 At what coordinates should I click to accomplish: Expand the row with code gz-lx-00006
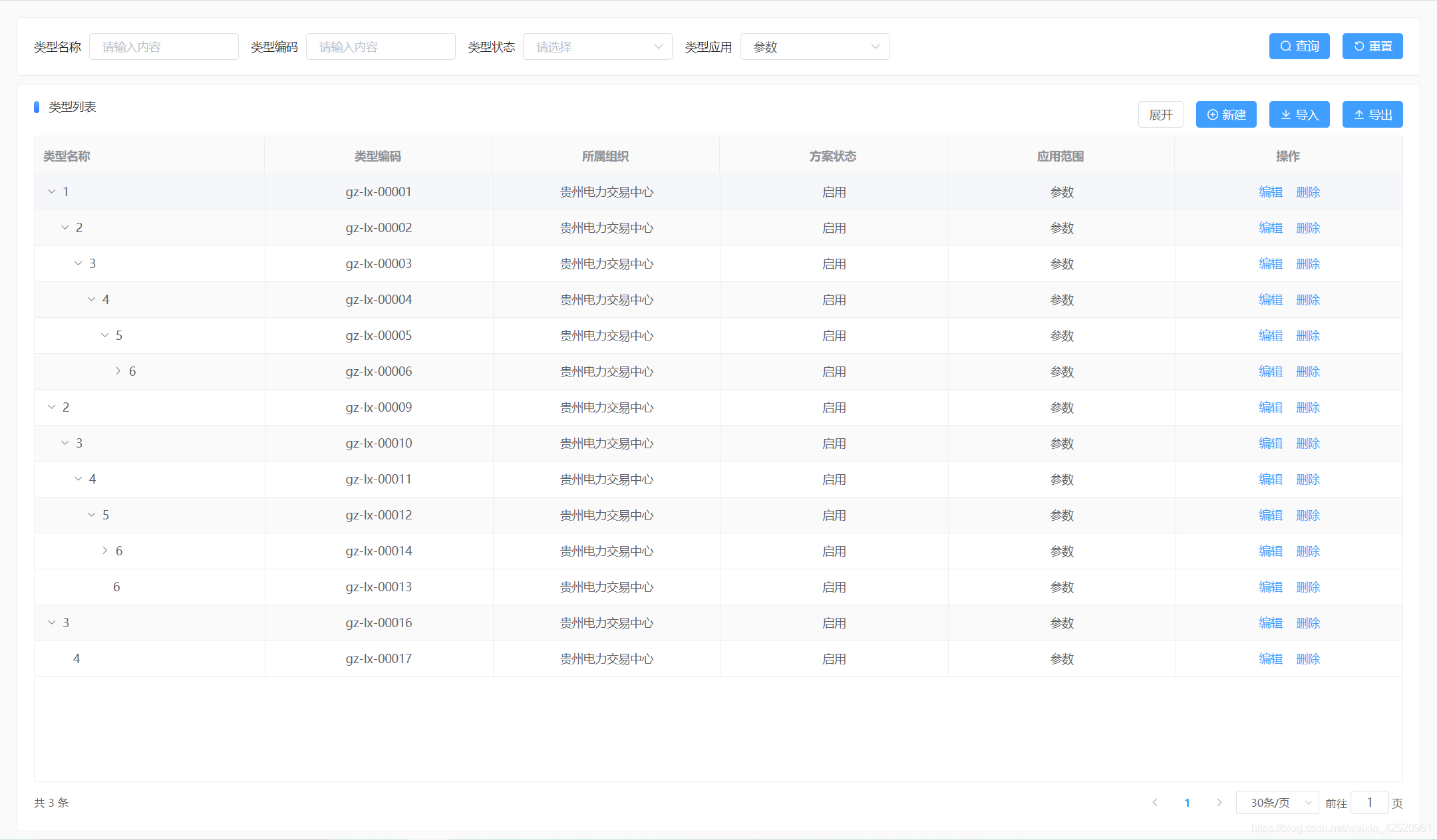coord(118,371)
